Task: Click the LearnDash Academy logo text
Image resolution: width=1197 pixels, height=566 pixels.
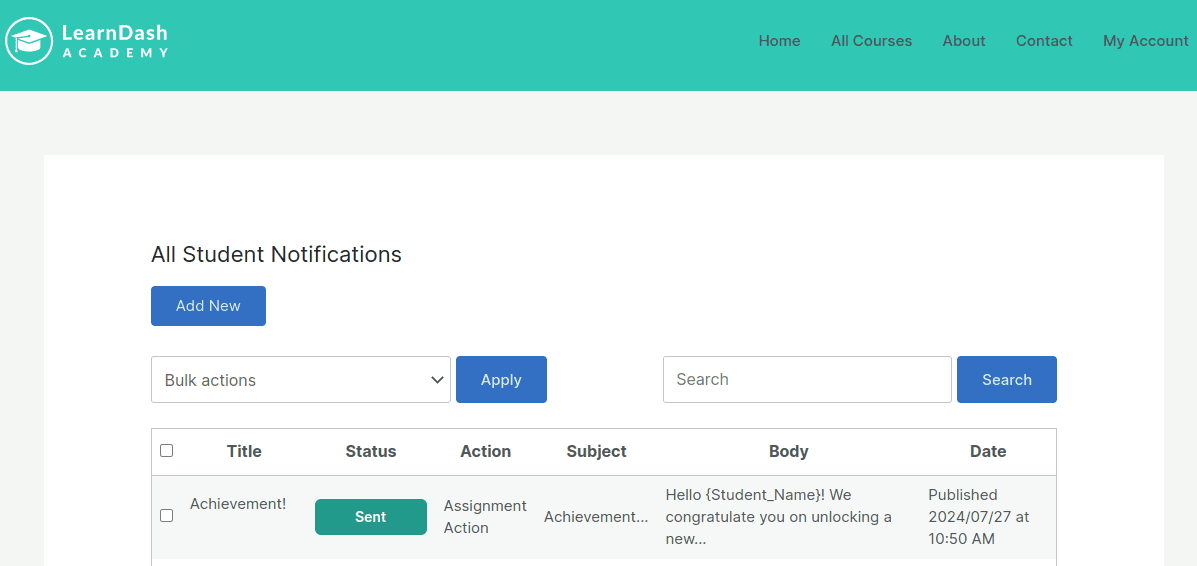Action: [115, 41]
